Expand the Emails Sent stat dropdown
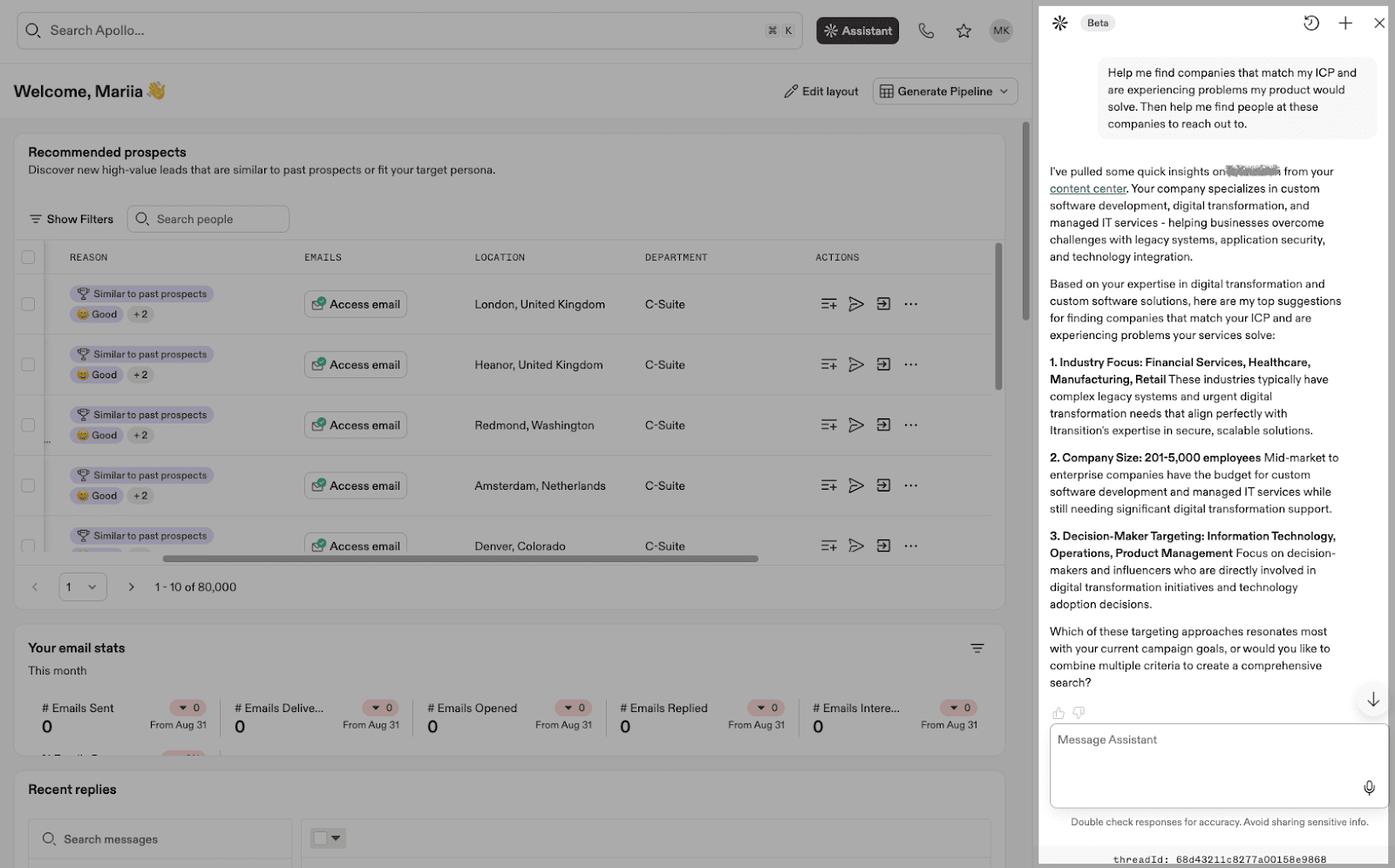 click(x=186, y=707)
